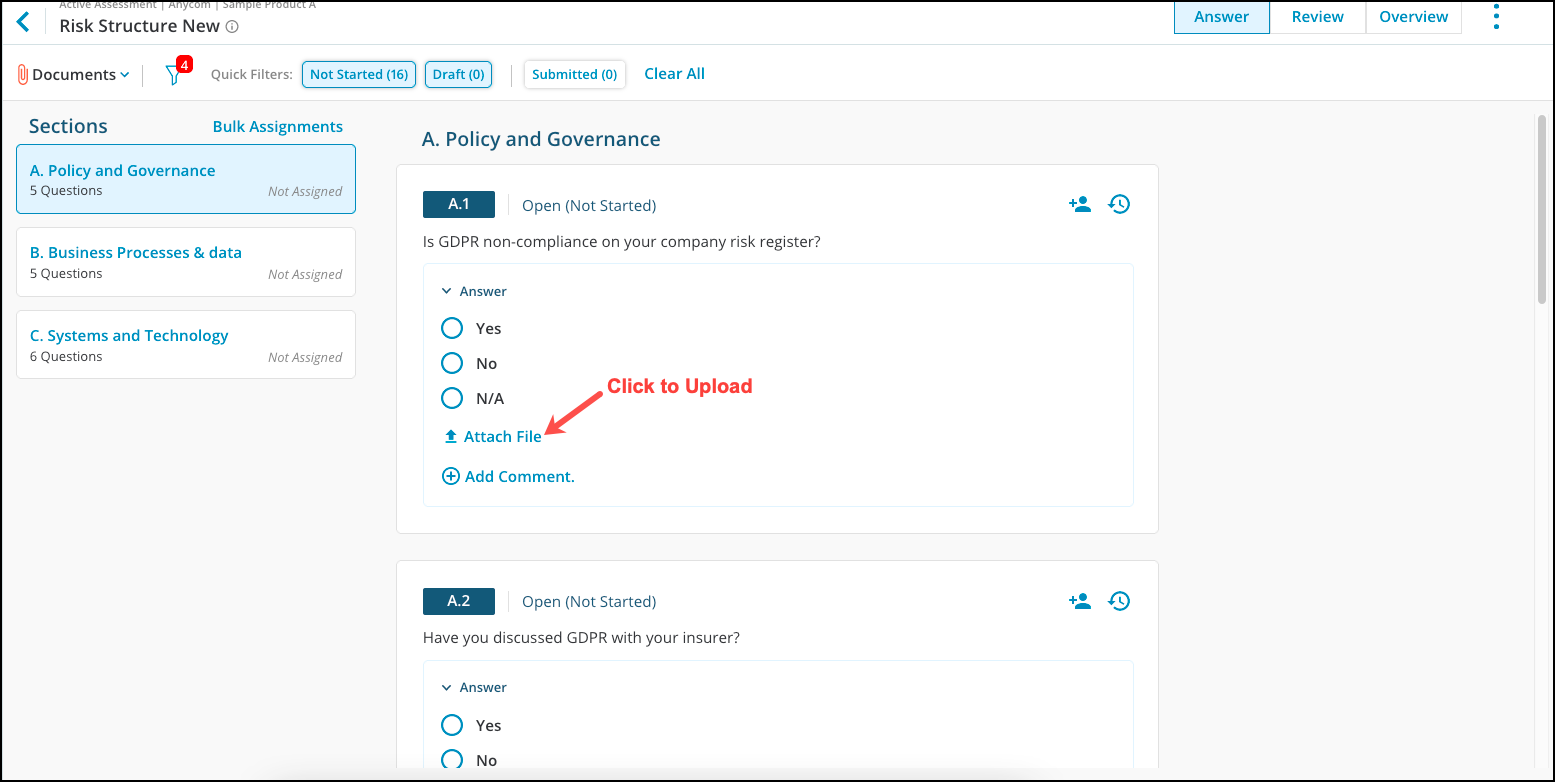Click Add Comment. link in A.1
Screen dimensions: 1555x782
520,476
